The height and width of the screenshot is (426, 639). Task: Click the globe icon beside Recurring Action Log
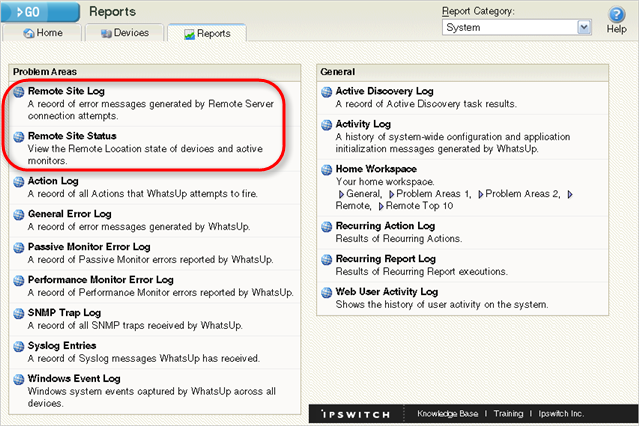point(326,227)
